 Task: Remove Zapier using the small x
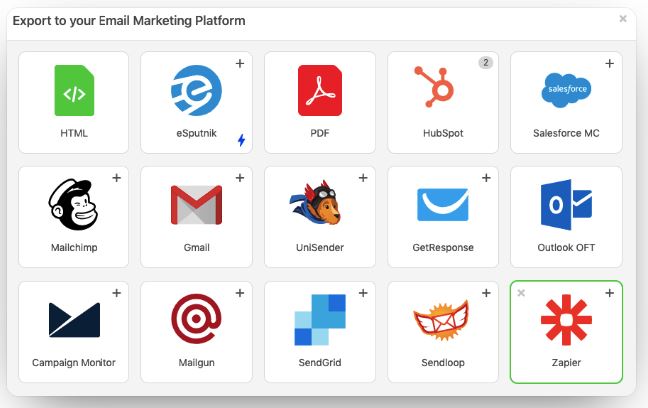(521, 293)
